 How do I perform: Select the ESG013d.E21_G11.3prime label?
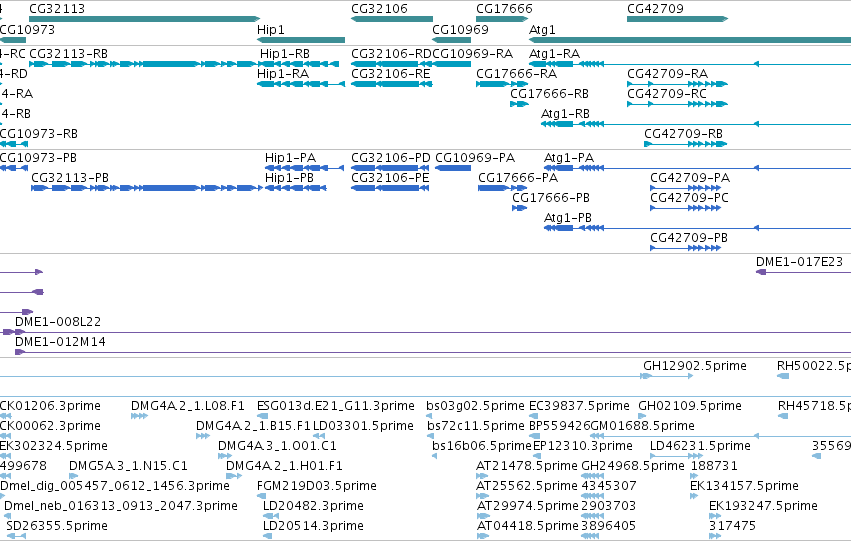(x=336, y=406)
